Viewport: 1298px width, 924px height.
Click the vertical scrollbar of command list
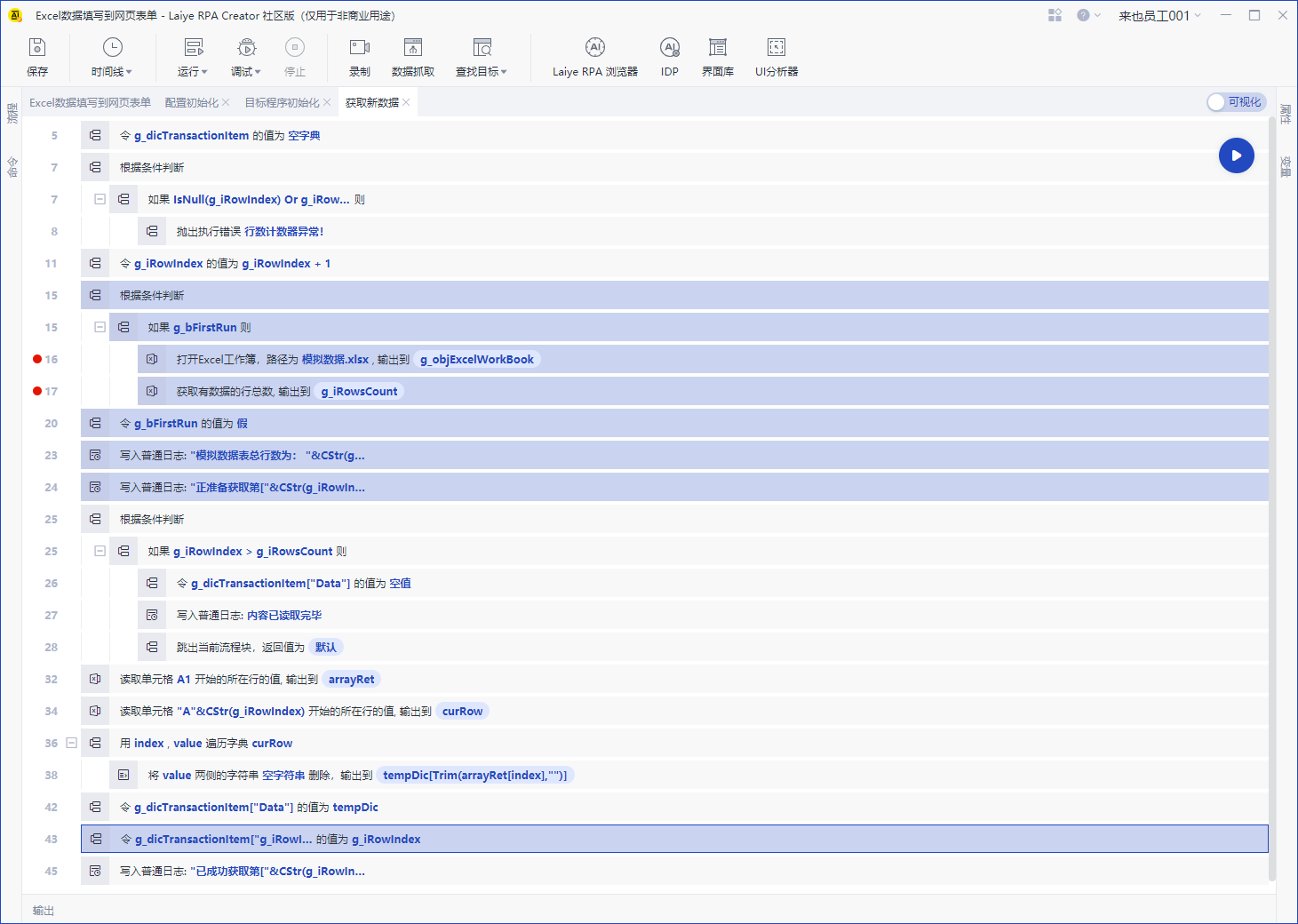(x=1272, y=498)
